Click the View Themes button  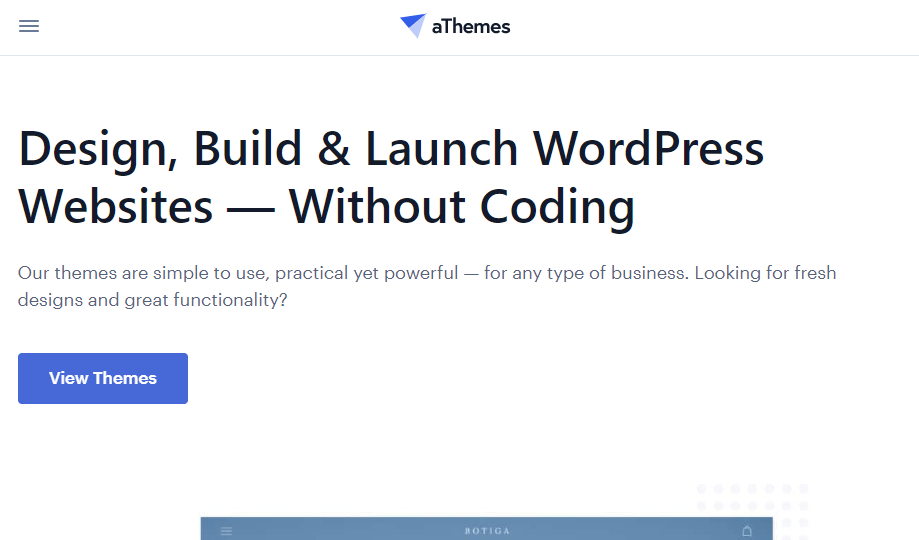point(103,378)
